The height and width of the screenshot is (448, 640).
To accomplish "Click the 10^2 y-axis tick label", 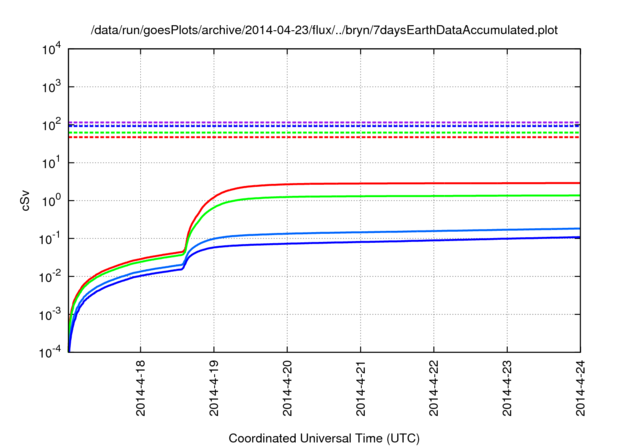I will tap(51, 124).
